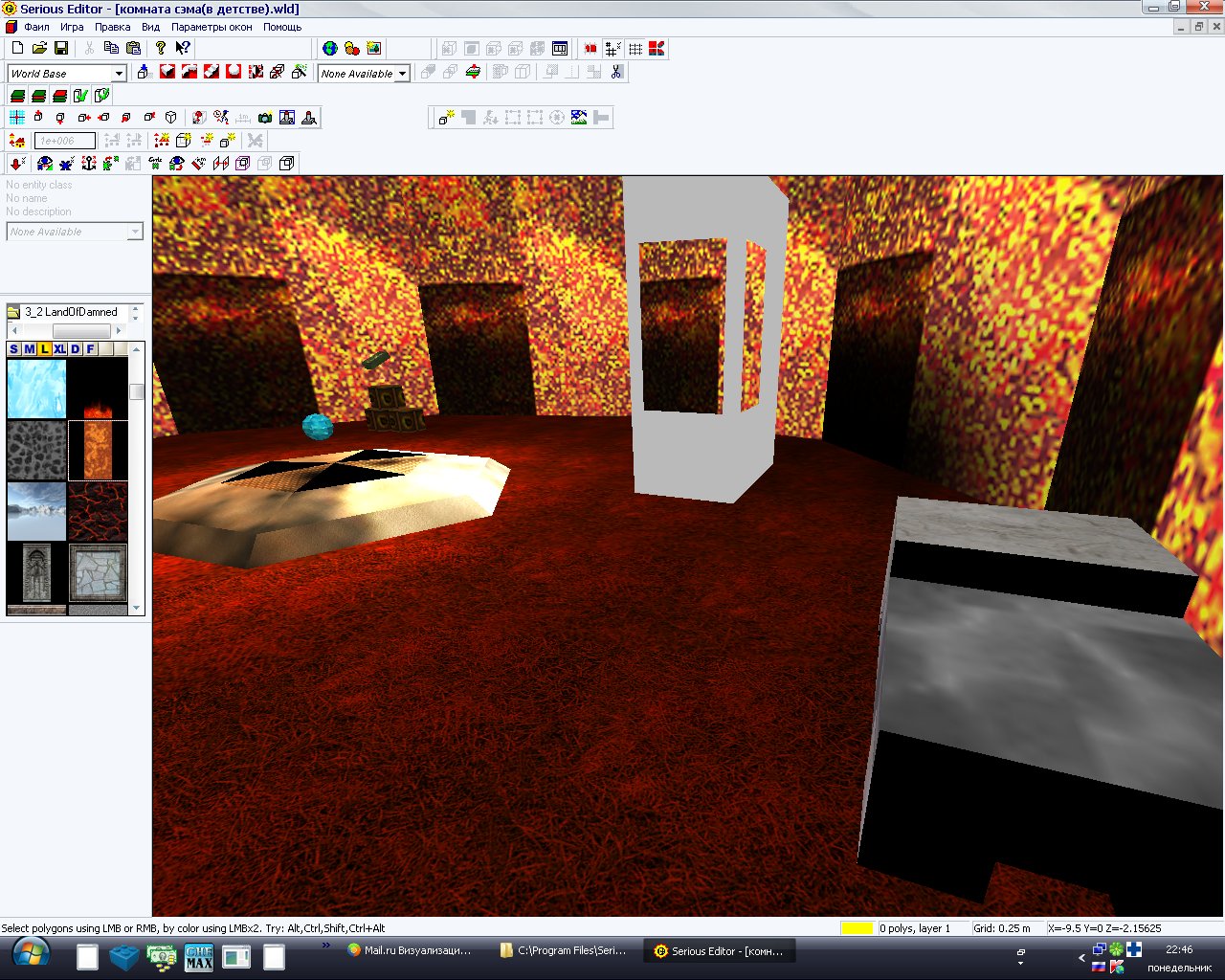Click the first green stacked-layers icon

(17, 95)
